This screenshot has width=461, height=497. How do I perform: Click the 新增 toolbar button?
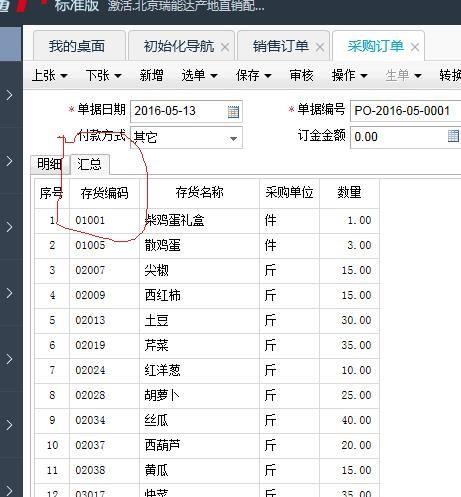pyautogui.click(x=151, y=75)
